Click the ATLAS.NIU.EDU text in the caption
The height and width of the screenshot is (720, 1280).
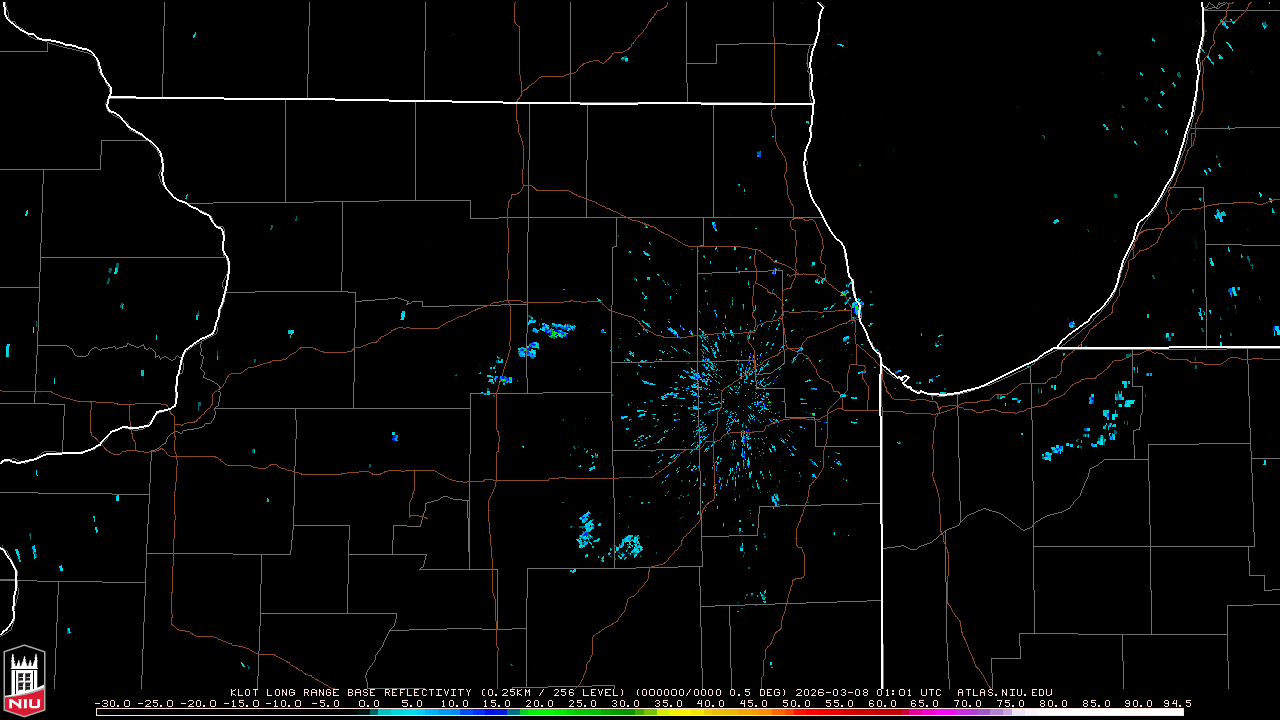[1005, 692]
